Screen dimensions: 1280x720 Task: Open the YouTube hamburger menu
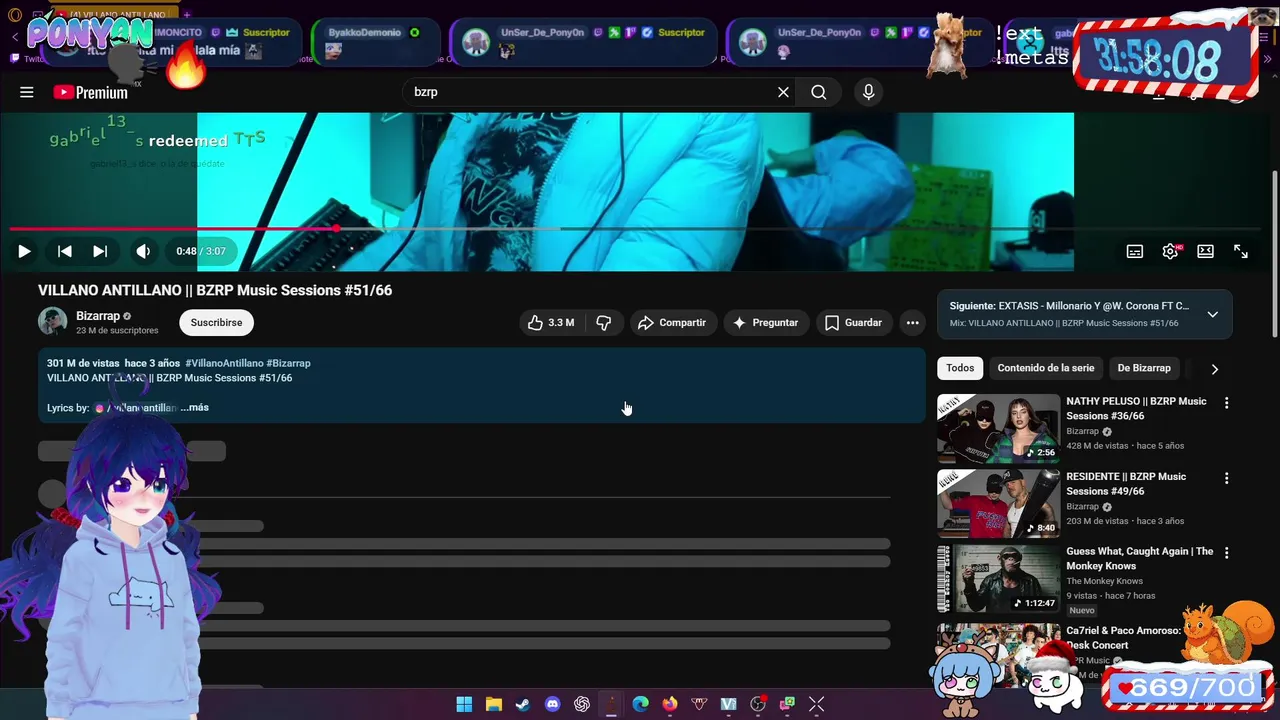click(x=27, y=92)
